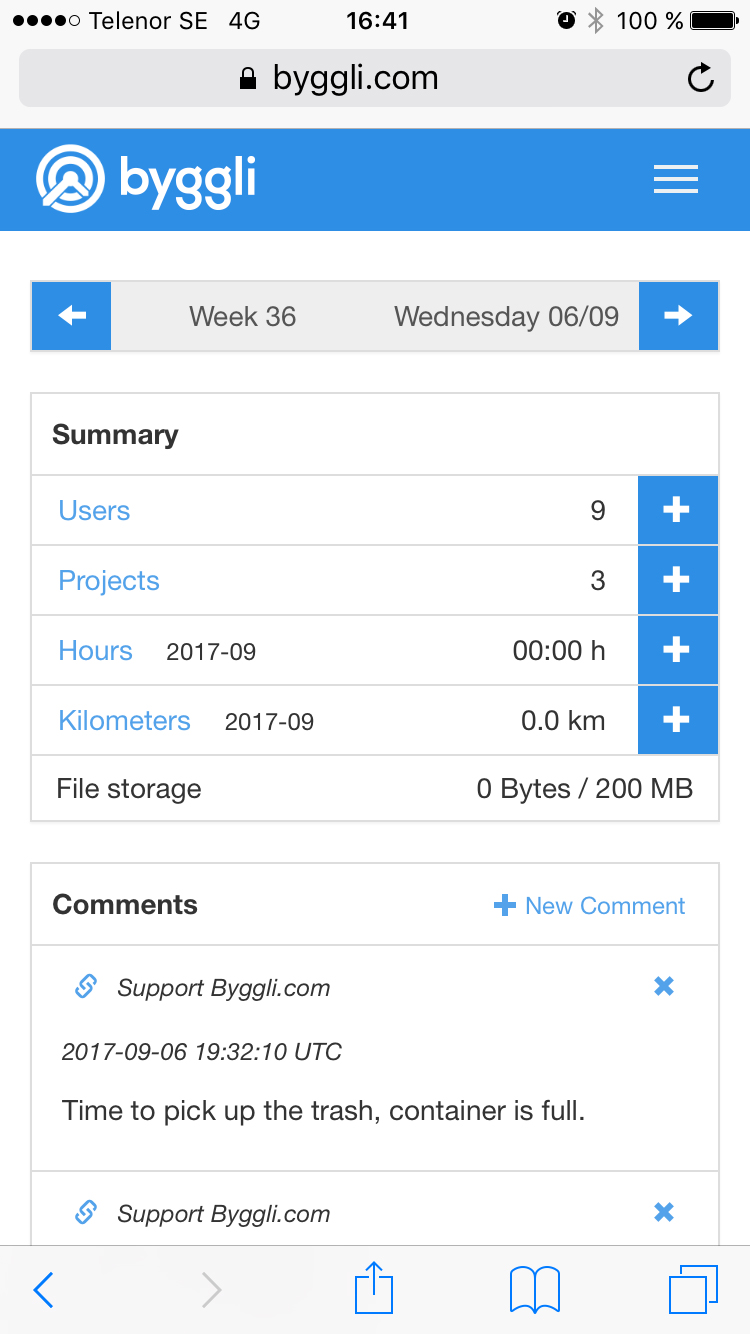The image size is (750, 1334).
Task: Create a New Comment
Action: 590,906
